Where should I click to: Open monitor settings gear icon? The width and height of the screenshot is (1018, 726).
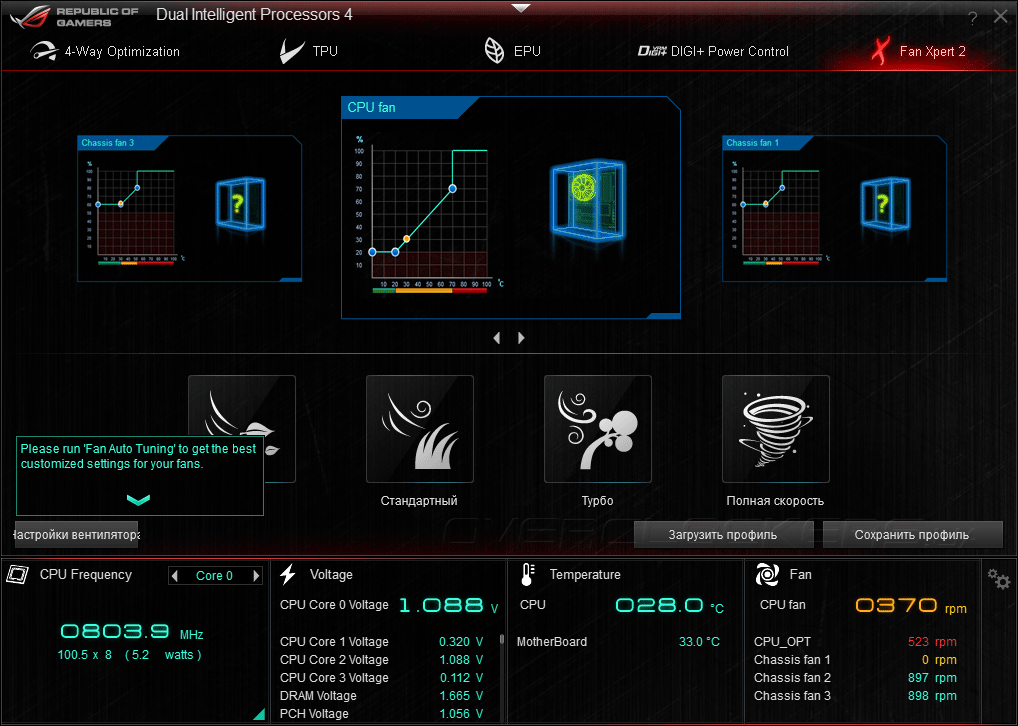(x=999, y=578)
